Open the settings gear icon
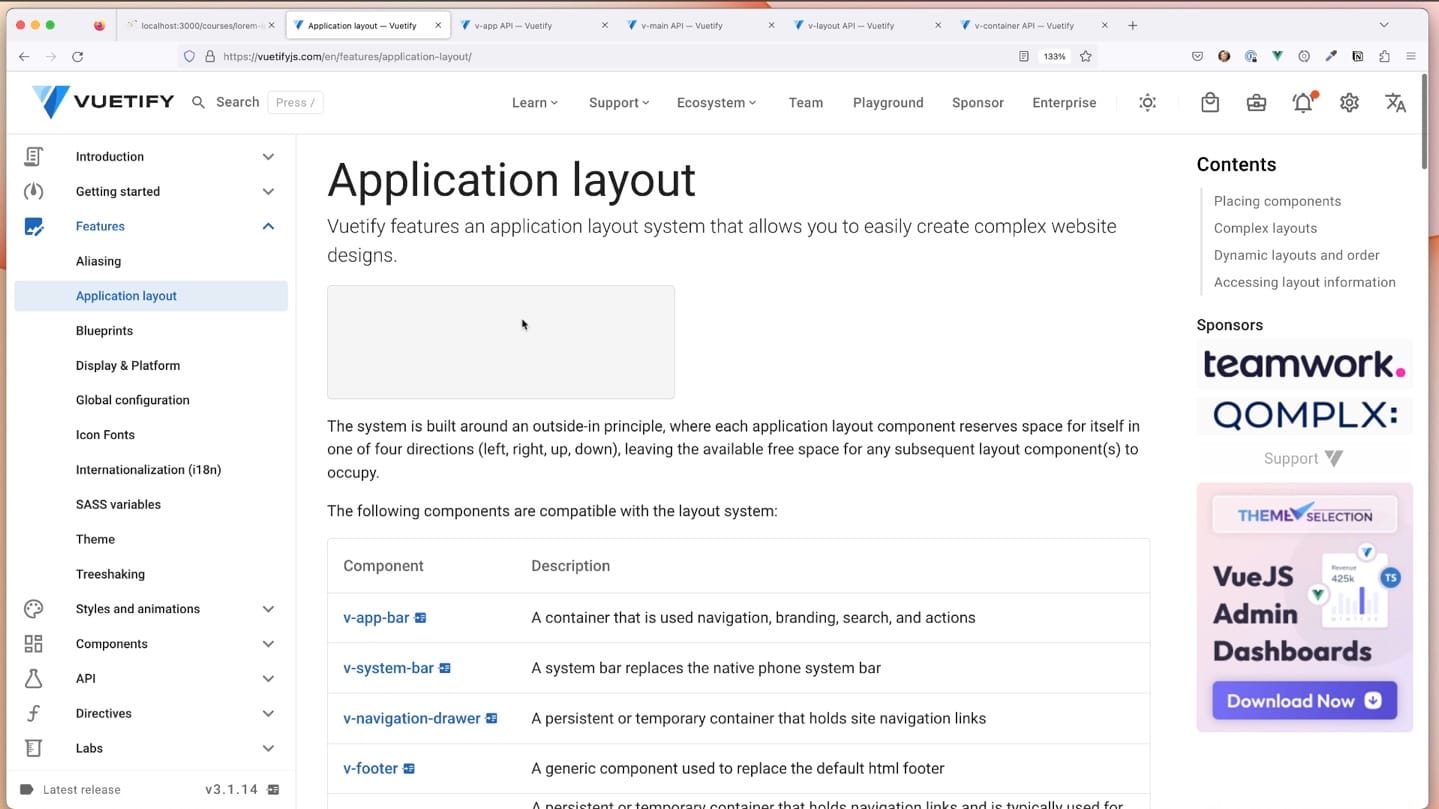1439x809 pixels. pos(1348,102)
